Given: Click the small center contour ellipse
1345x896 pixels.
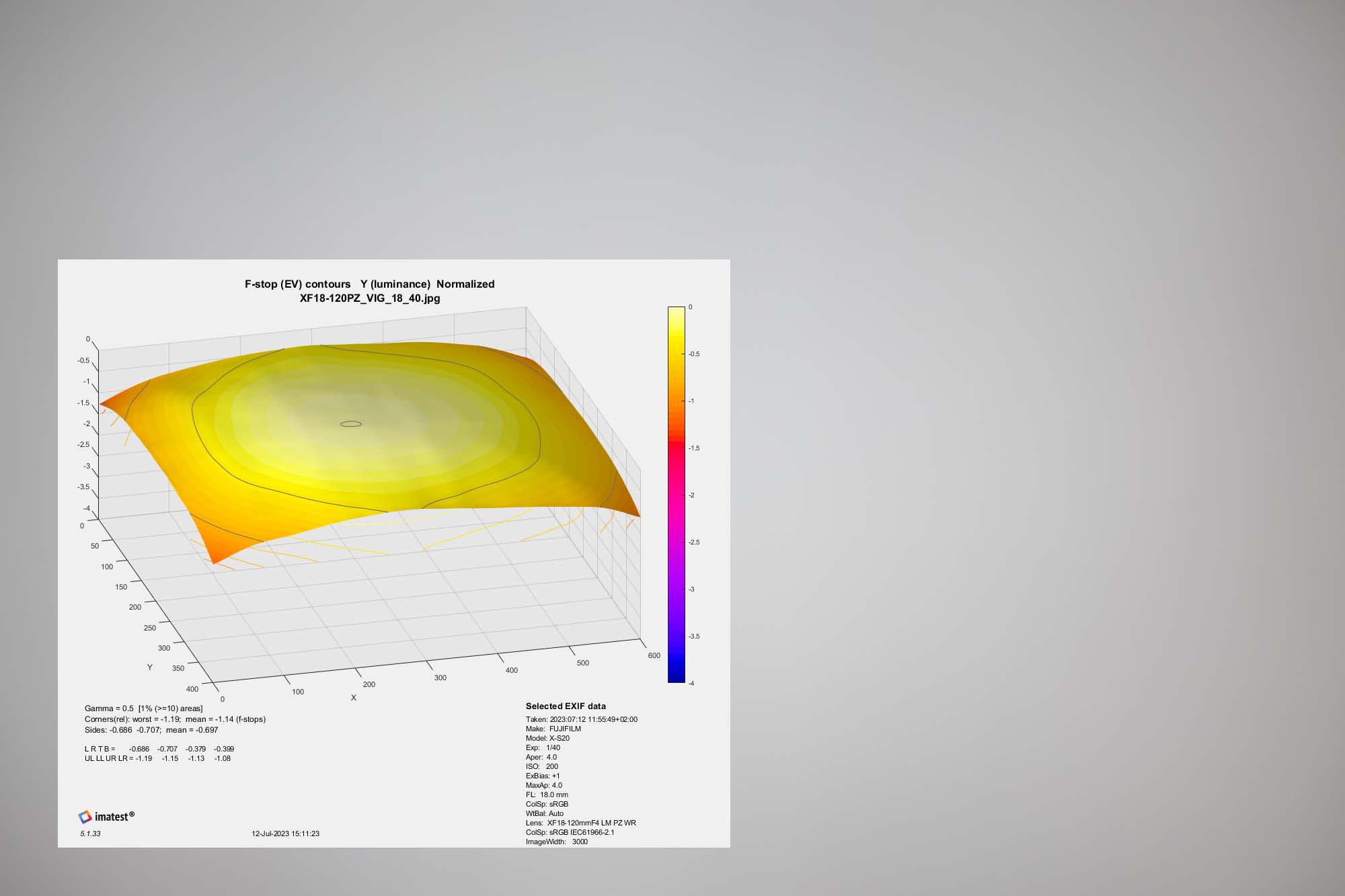Looking at the screenshot, I should pos(351,424).
